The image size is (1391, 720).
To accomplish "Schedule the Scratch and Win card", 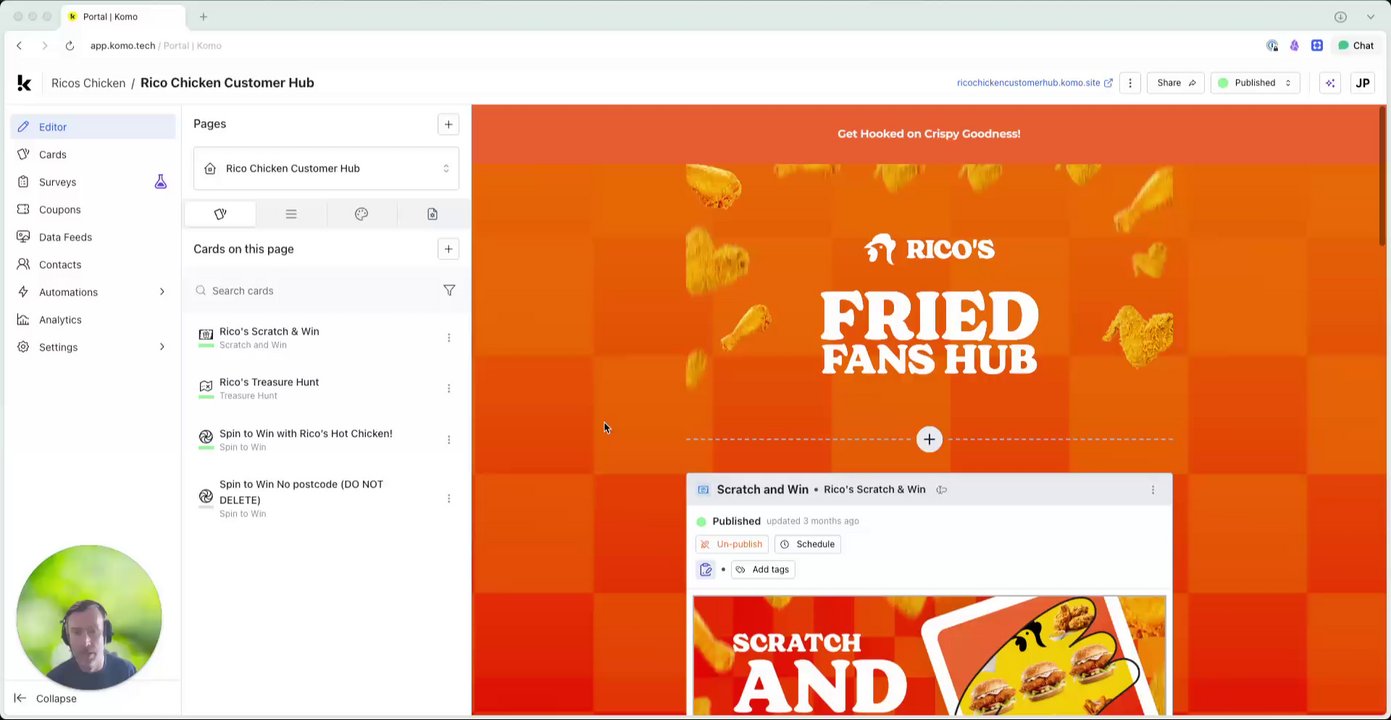I will pos(807,545).
